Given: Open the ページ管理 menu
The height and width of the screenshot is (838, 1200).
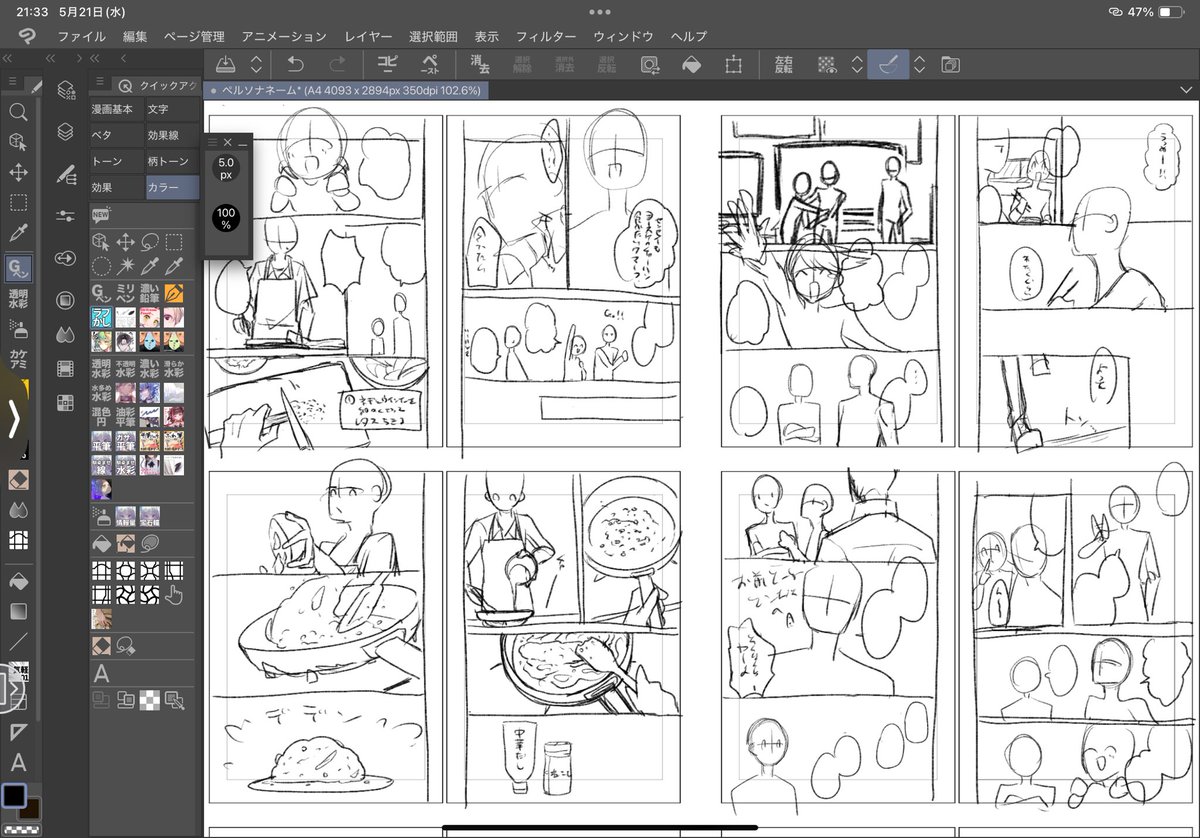Looking at the screenshot, I should point(194,36).
